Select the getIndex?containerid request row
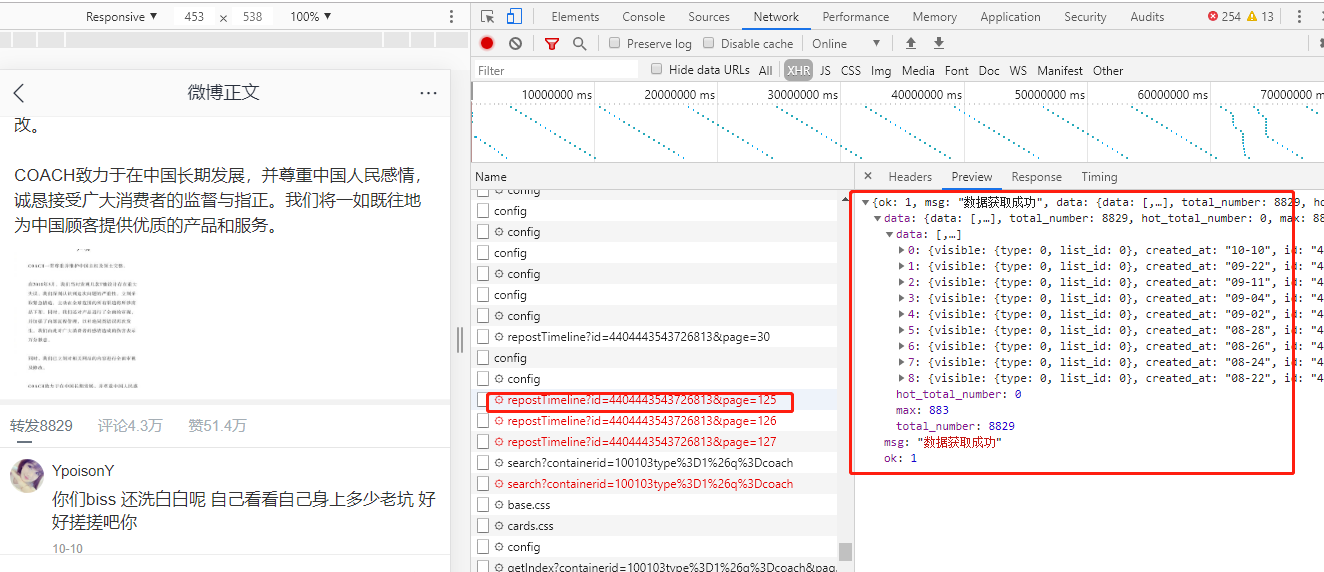Screen dimensions: 1324x572 (x=655, y=567)
